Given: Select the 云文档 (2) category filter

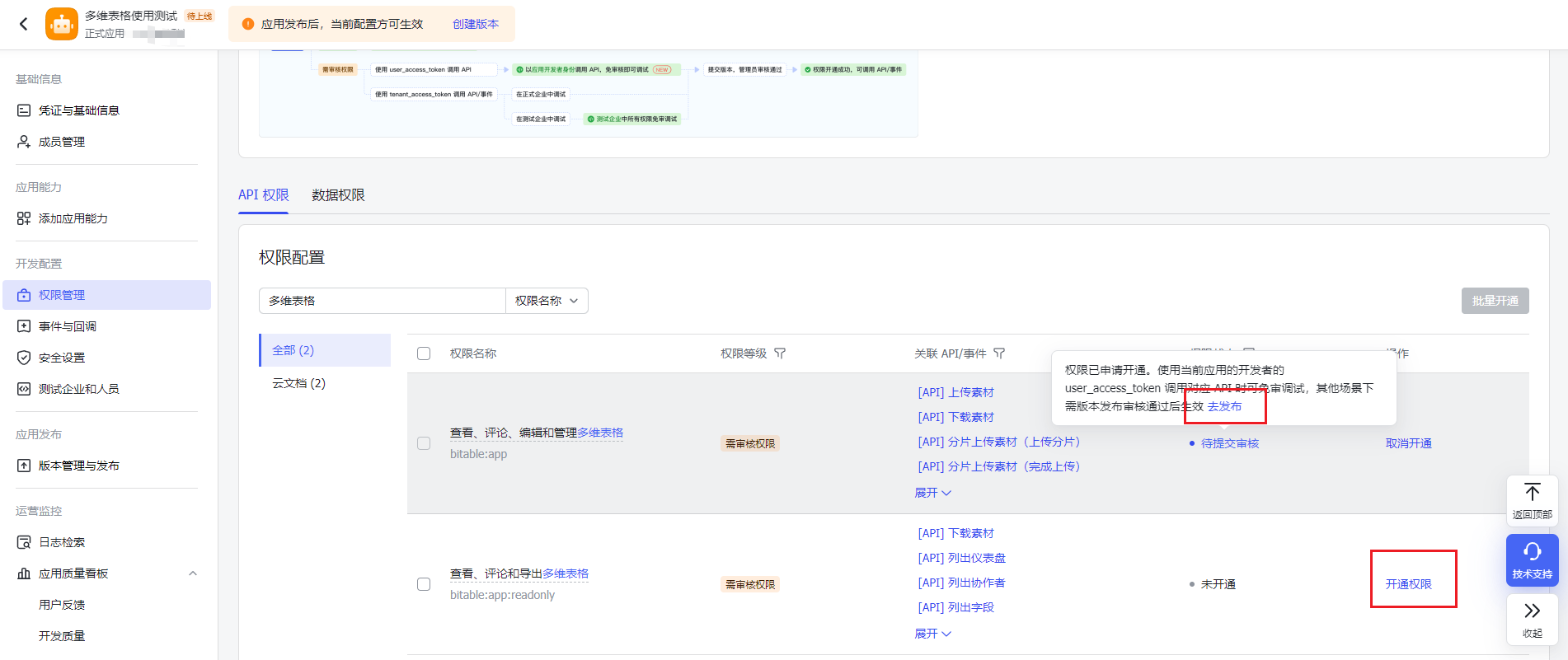Looking at the screenshot, I should [x=298, y=383].
